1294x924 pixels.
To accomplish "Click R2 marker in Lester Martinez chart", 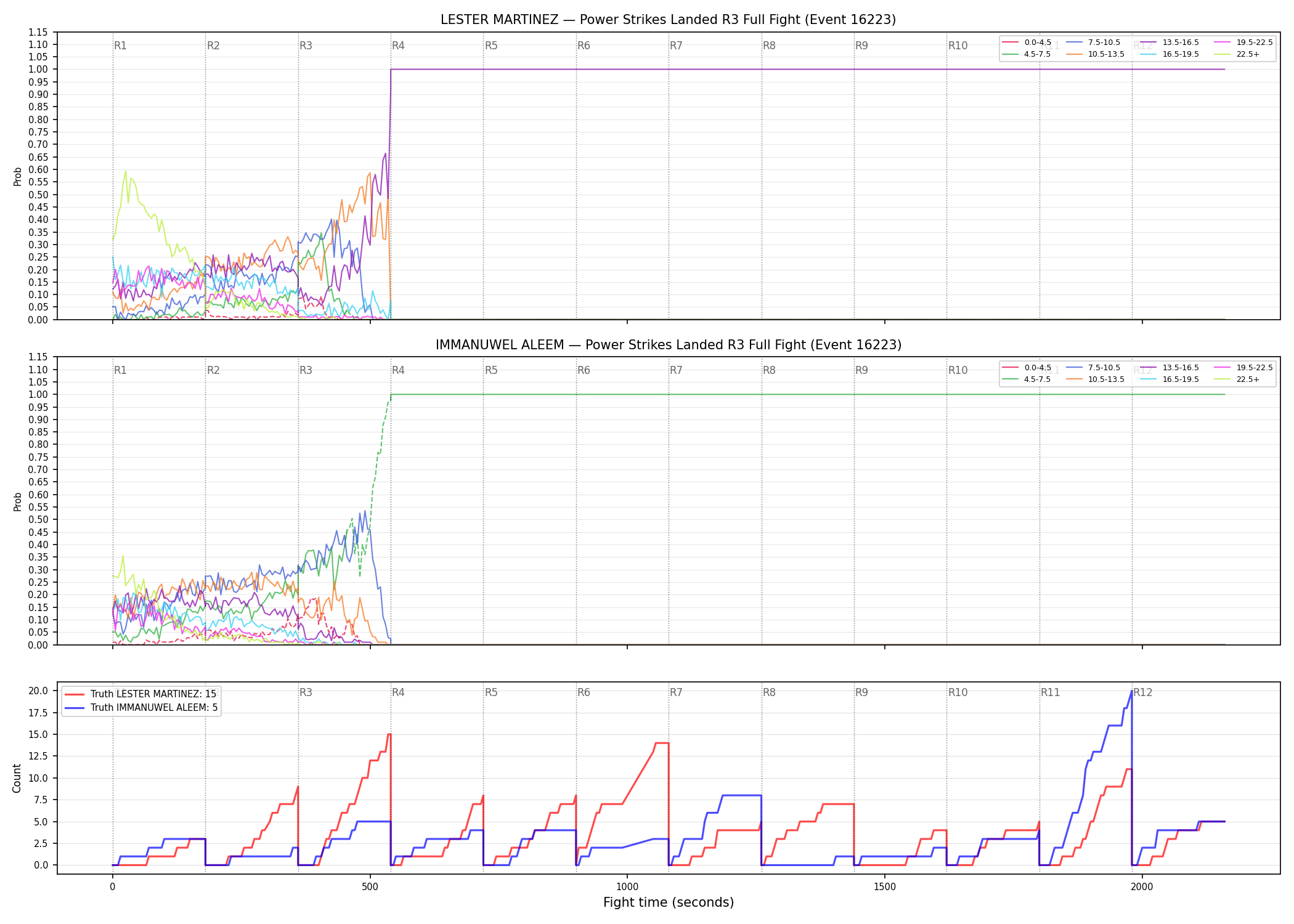I will tap(213, 46).
